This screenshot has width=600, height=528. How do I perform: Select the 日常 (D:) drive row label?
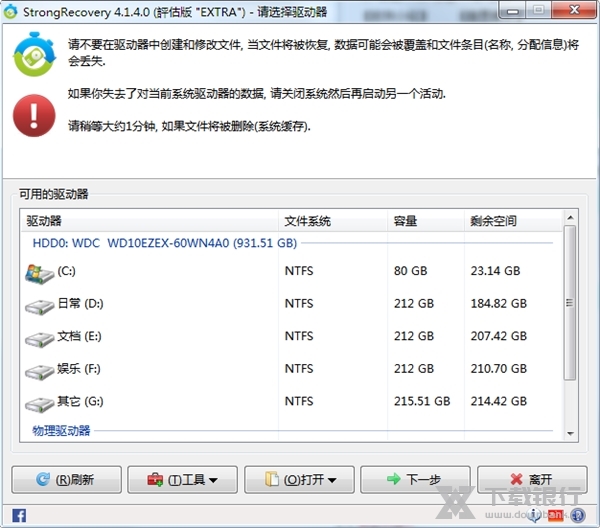coord(80,303)
